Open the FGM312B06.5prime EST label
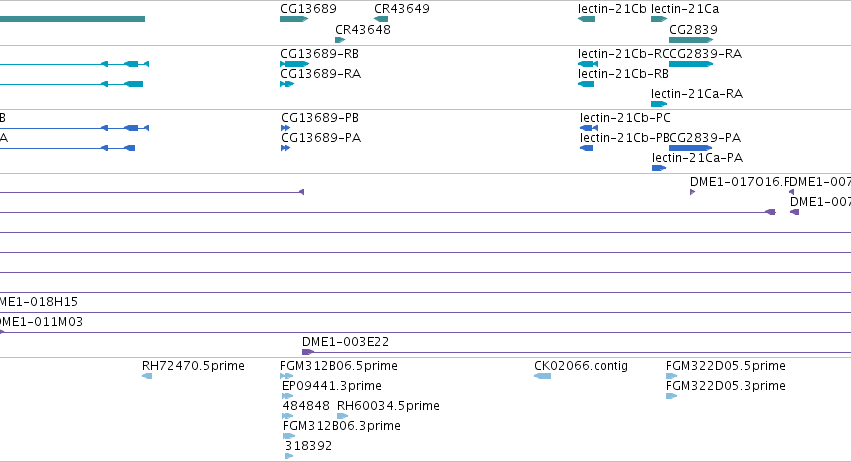 (x=339, y=365)
